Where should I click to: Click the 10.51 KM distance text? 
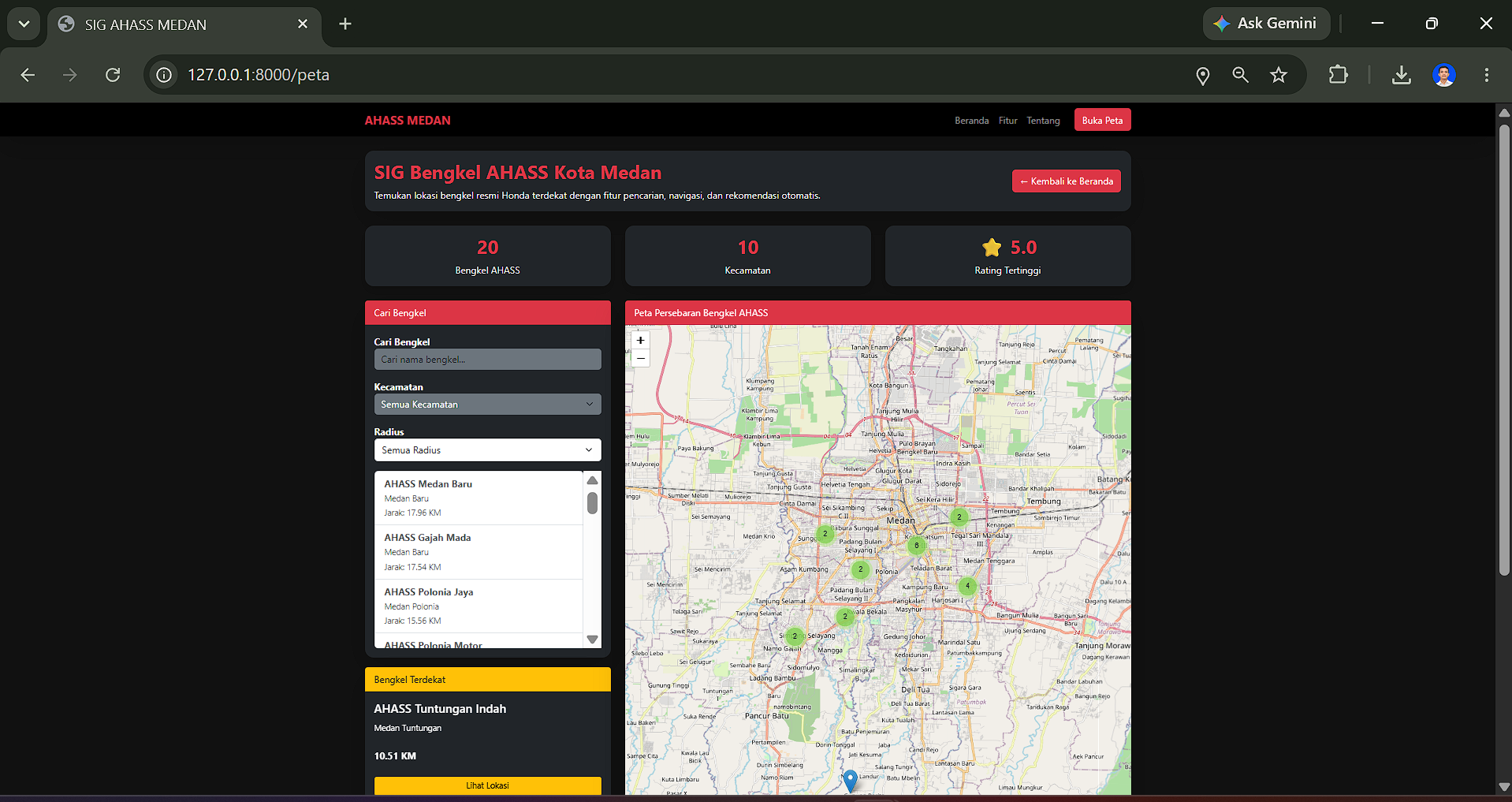click(x=395, y=756)
